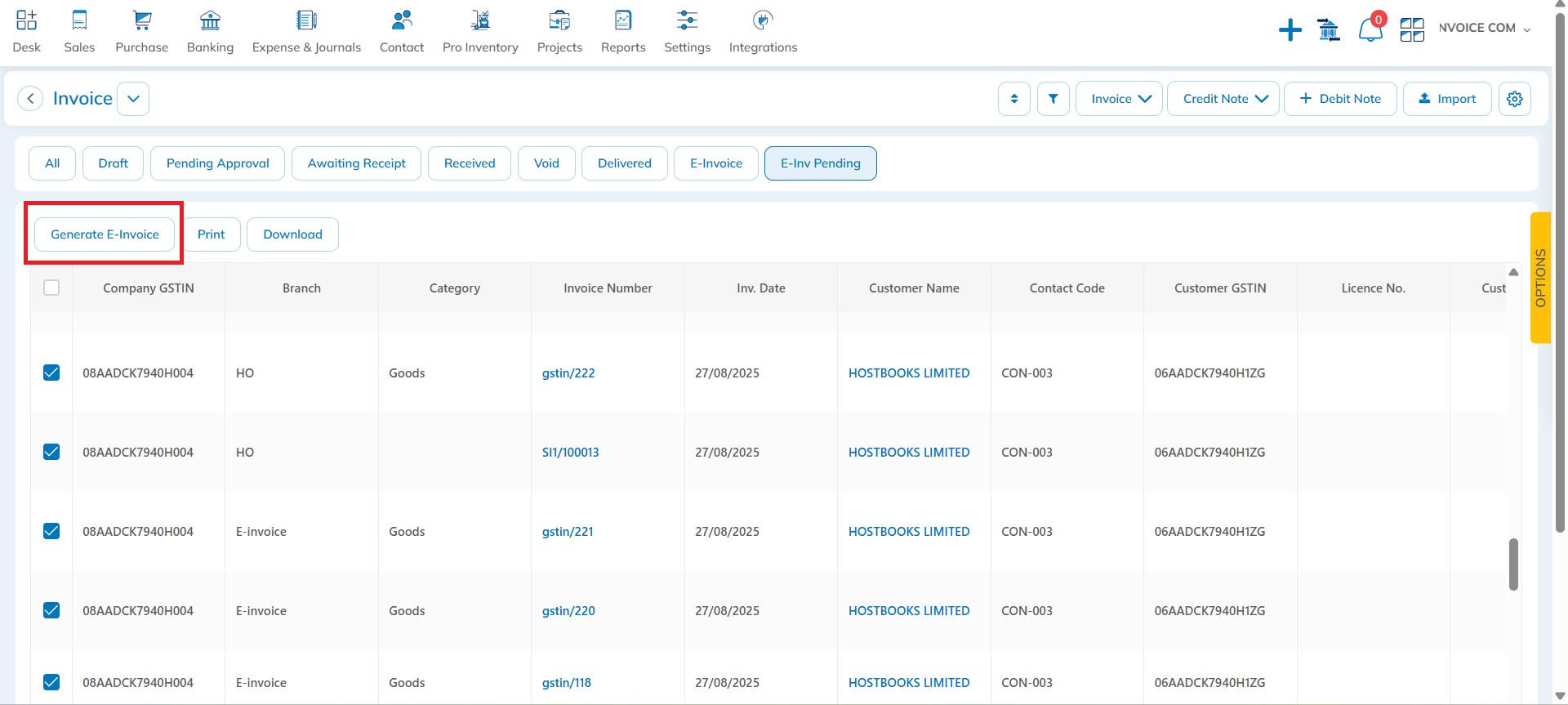Viewport: 1568px width, 705px height.
Task: Go back using the left arrow icon
Action: (x=30, y=99)
